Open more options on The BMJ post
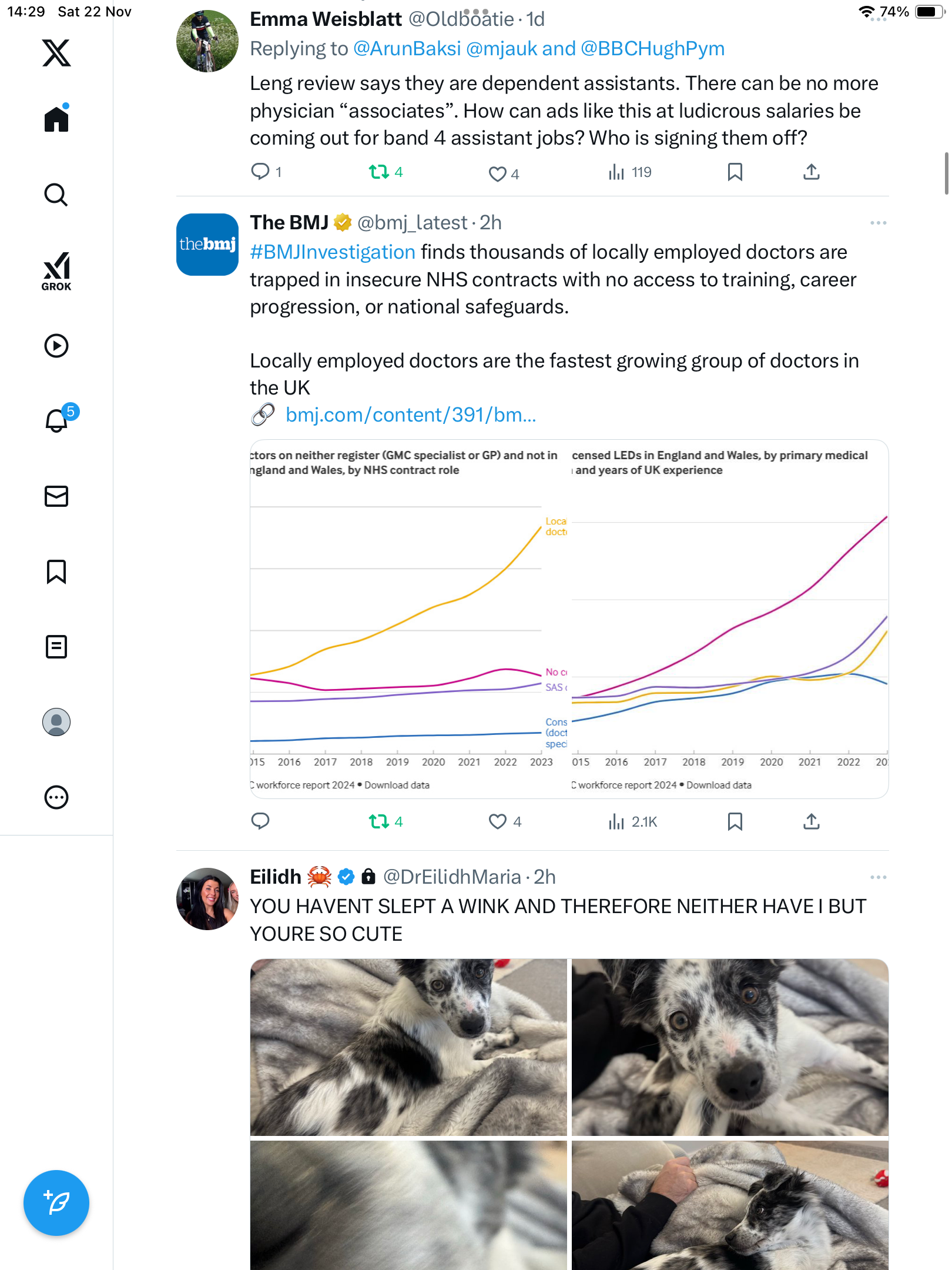Screen dimensions: 952x1270 pyautogui.click(x=878, y=223)
